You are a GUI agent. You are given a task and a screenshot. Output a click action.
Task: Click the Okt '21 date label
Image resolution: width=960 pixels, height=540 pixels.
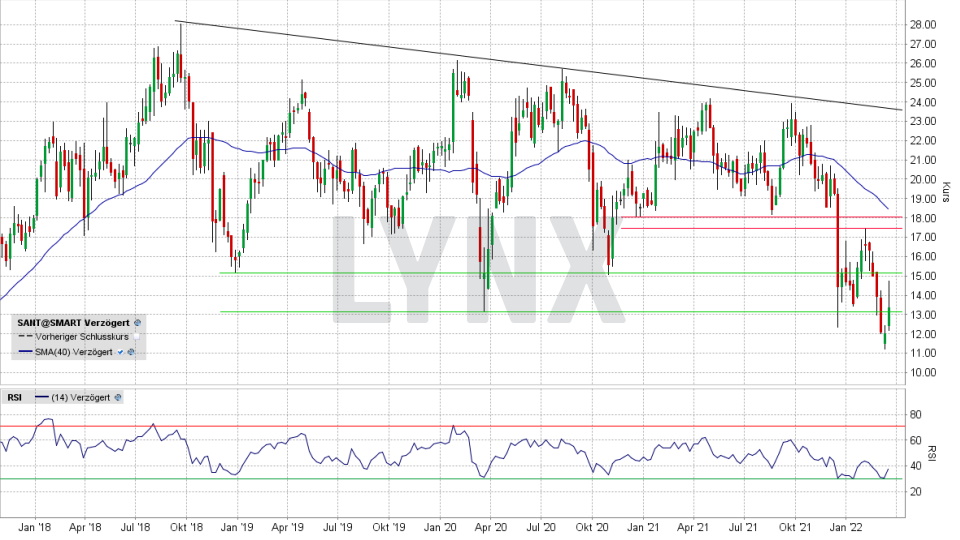coord(795,527)
